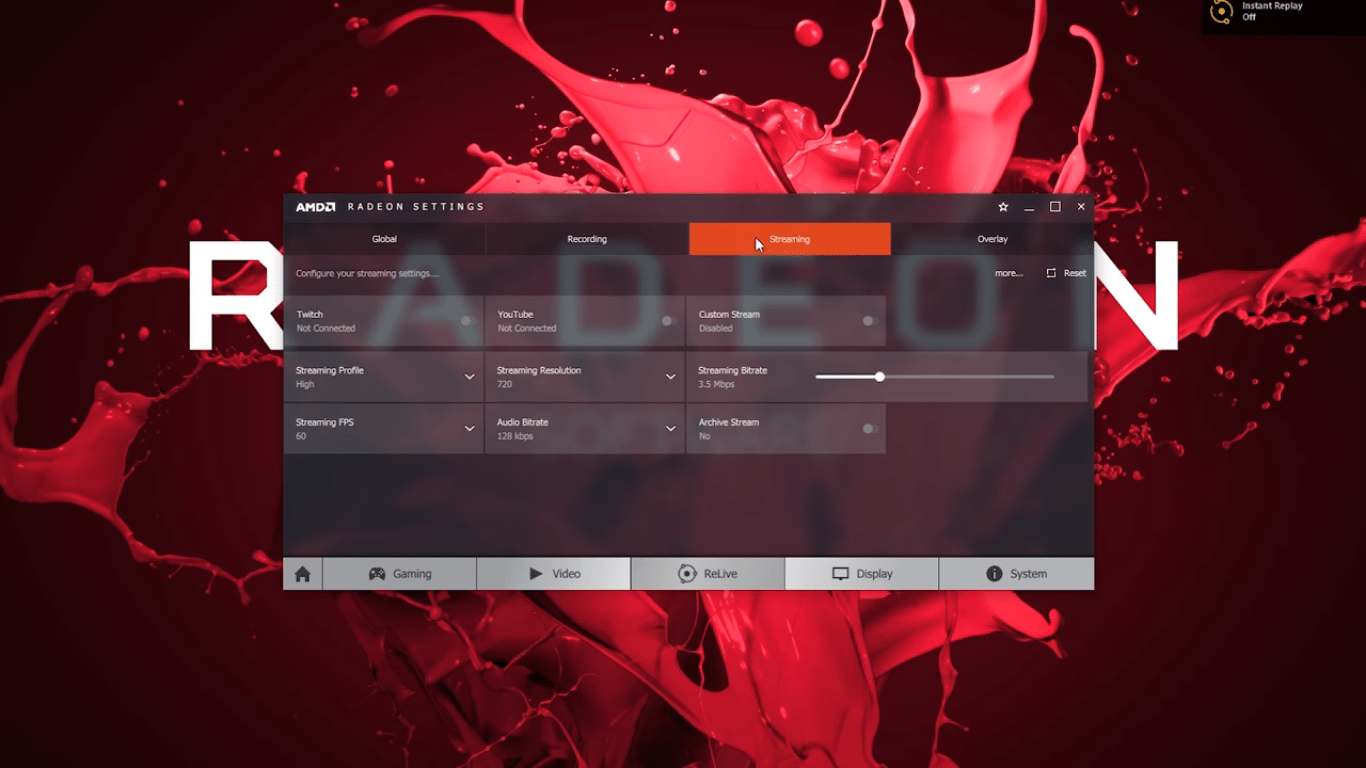Viewport: 1366px width, 768px height.
Task: Close the Radeon Settings window
Action: [1081, 207]
